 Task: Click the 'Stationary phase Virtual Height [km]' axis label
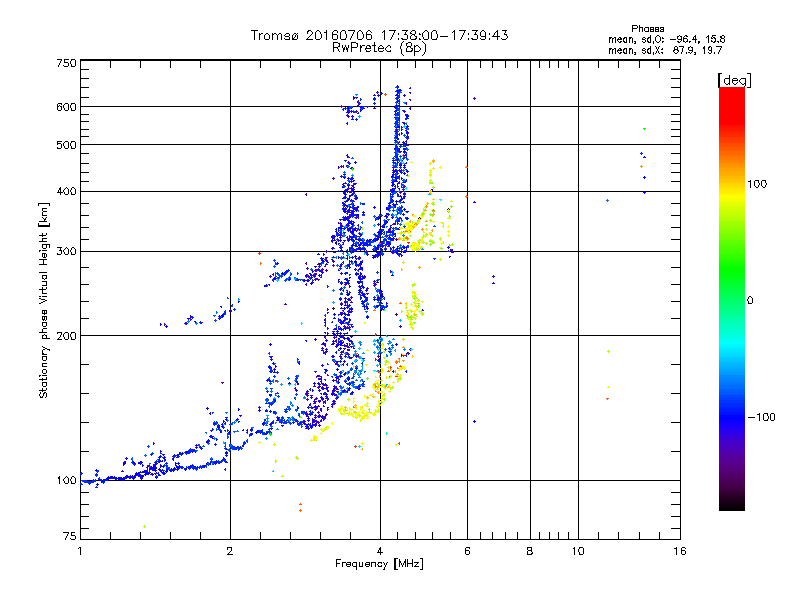(43, 301)
